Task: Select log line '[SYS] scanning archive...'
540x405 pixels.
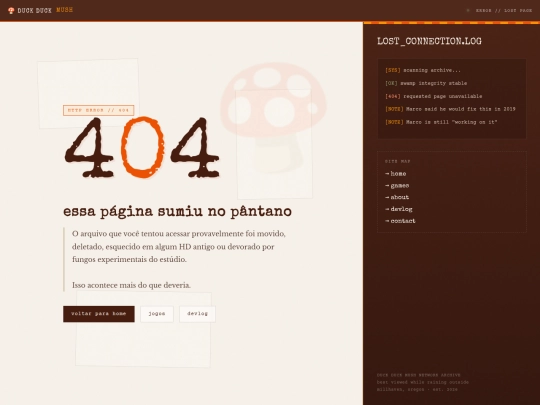Action: tap(423, 70)
